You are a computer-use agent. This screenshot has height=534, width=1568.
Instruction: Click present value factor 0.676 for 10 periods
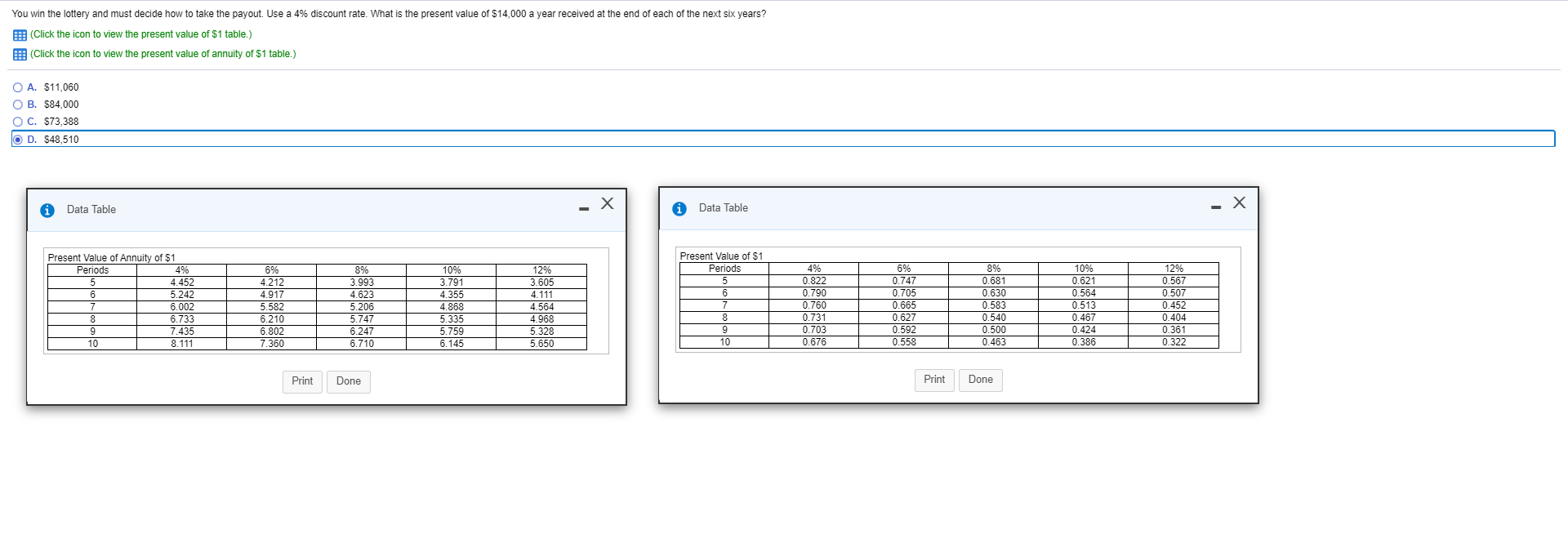[814, 342]
